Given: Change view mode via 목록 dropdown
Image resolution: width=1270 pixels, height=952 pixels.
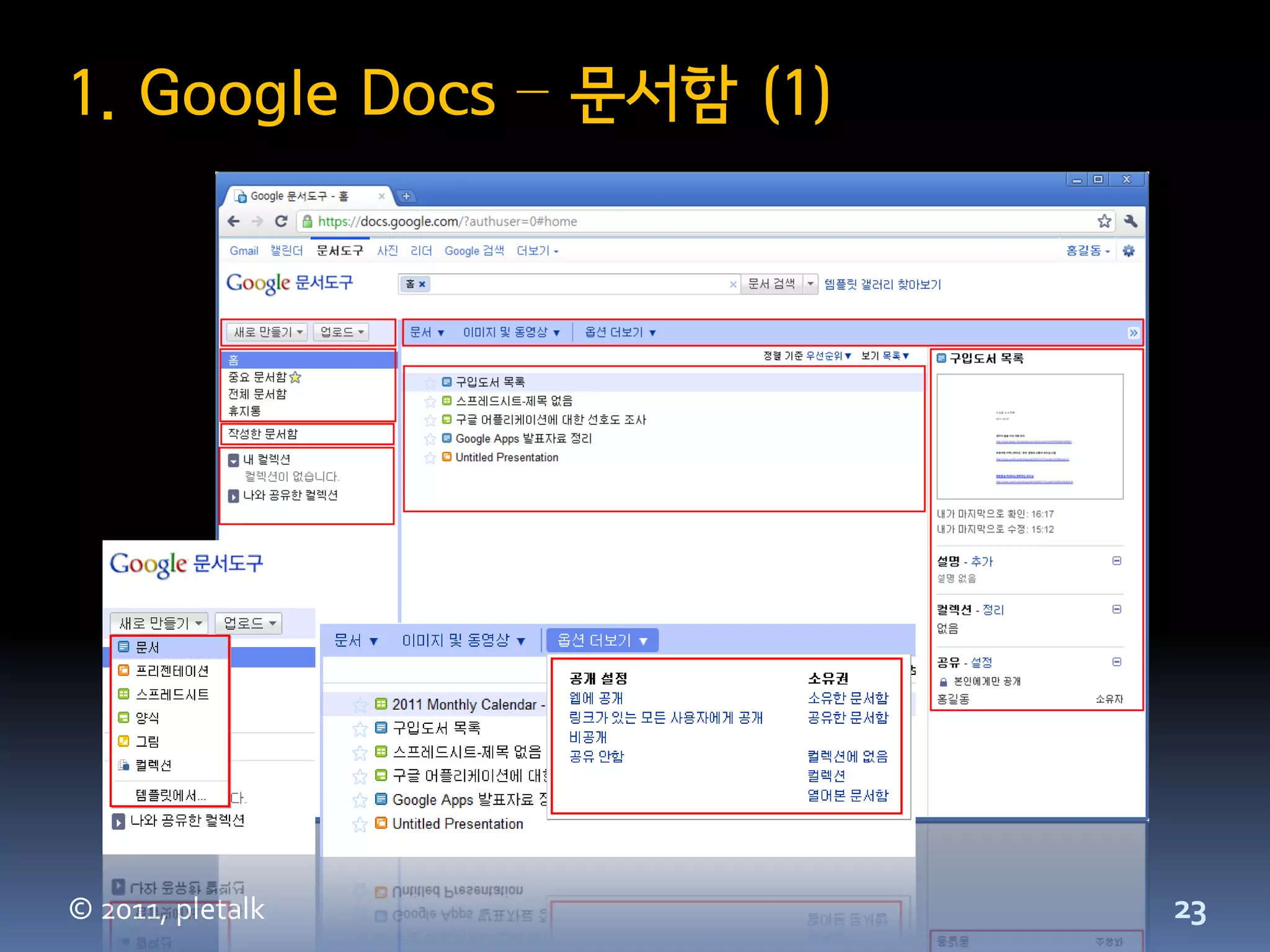Looking at the screenshot, I should (896, 356).
